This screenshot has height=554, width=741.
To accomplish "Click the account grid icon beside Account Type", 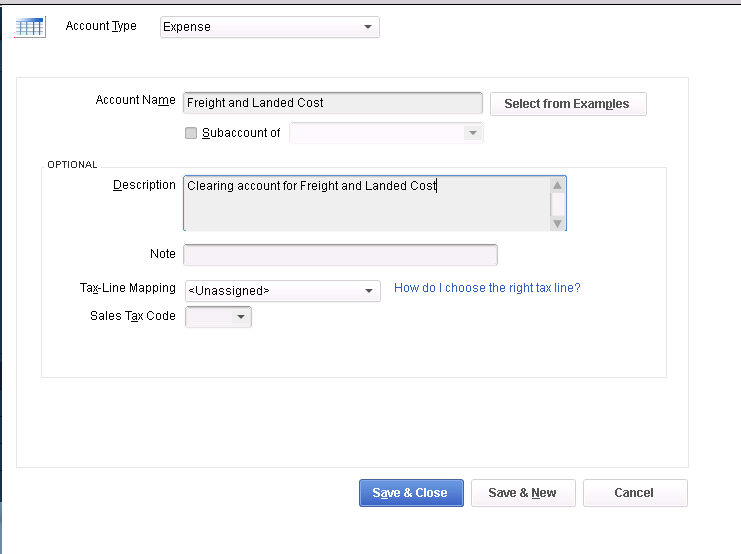I will coord(30,27).
